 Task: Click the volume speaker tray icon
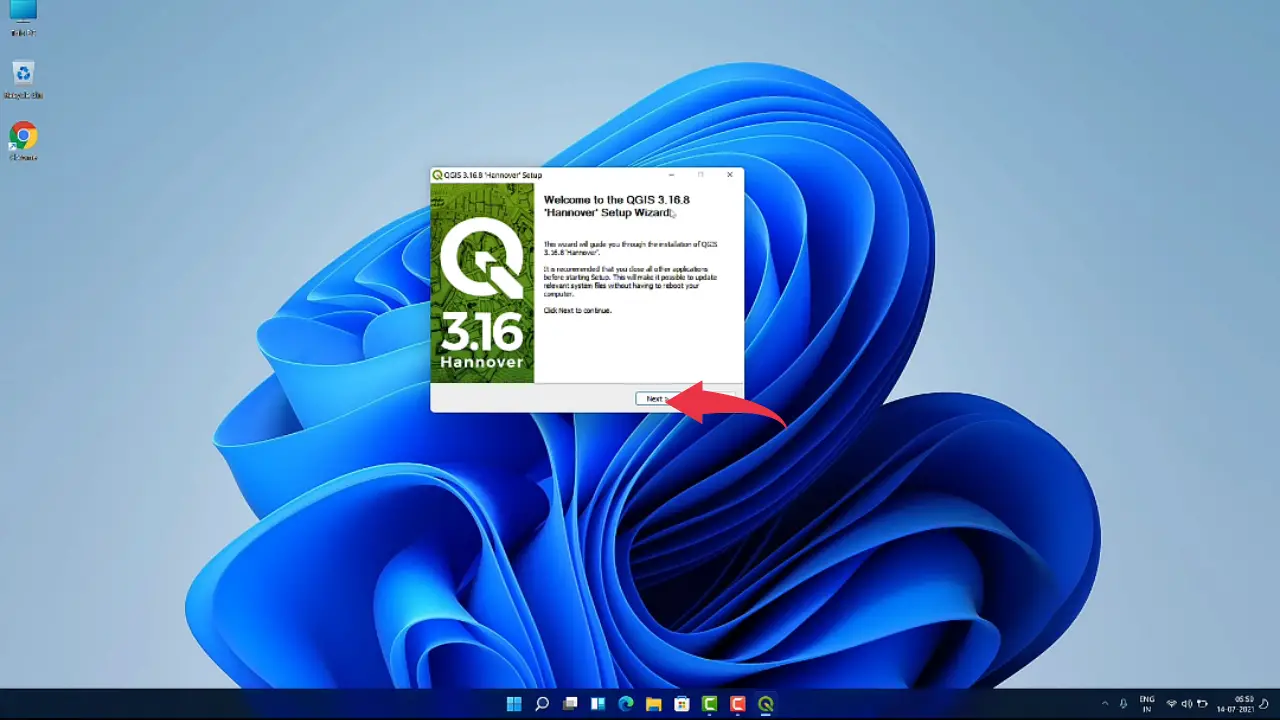point(1187,704)
